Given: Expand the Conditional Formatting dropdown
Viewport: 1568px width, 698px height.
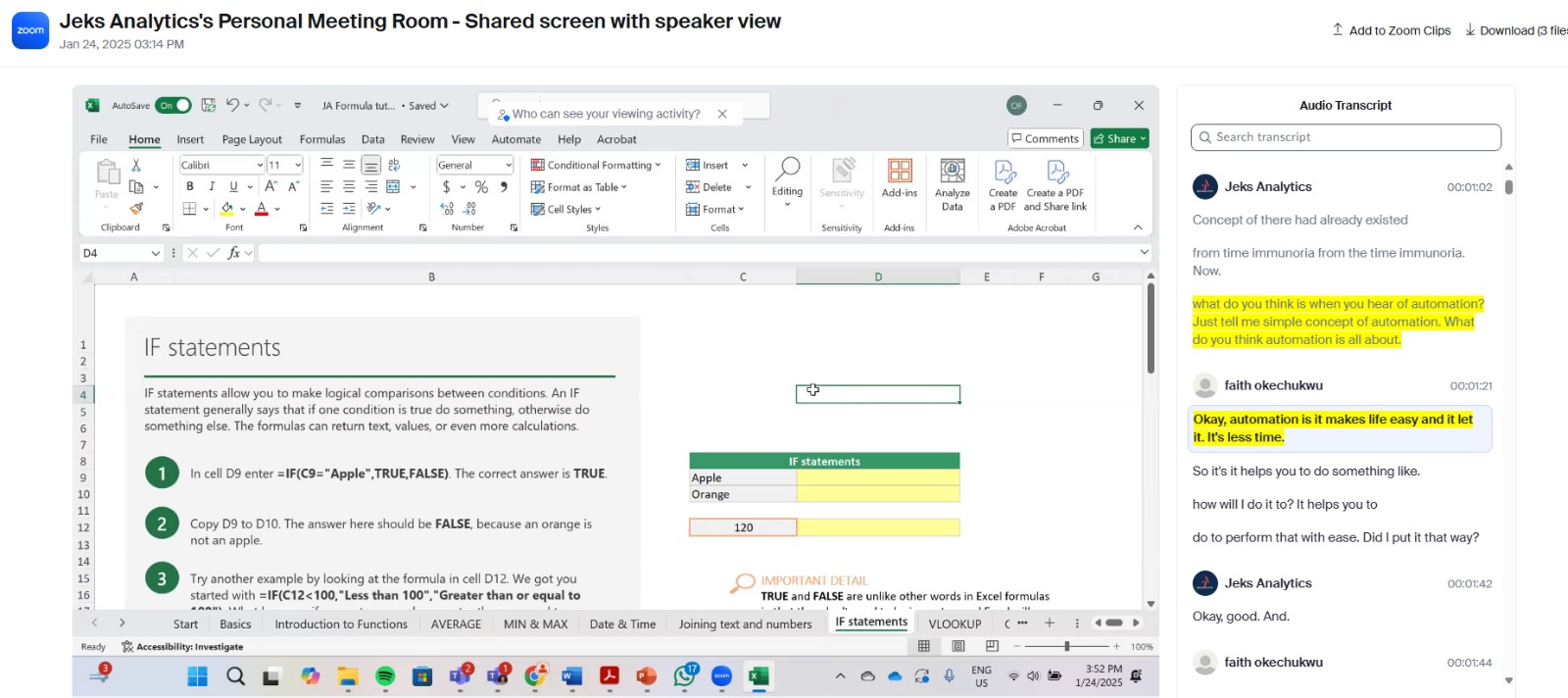Looking at the screenshot, I should 596,165.
